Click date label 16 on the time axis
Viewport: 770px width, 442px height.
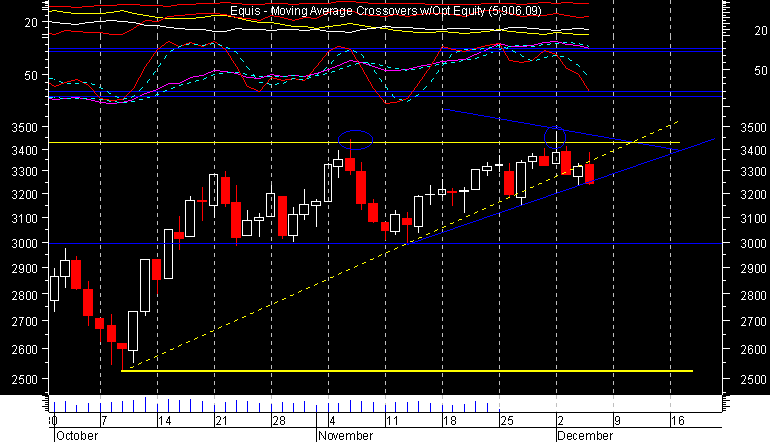(x=678, y=421)
